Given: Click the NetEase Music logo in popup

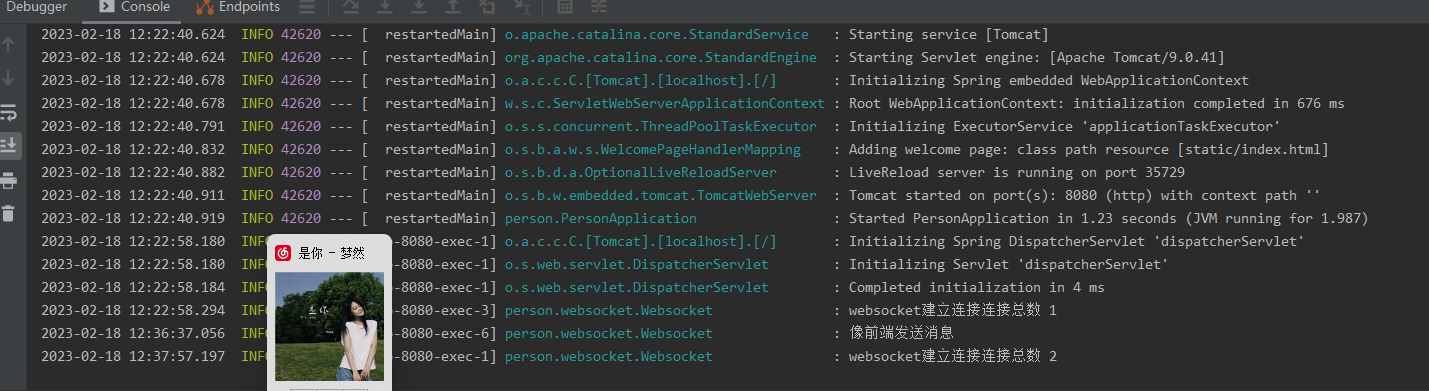Looking at the screenshot, I should point(284,253).
